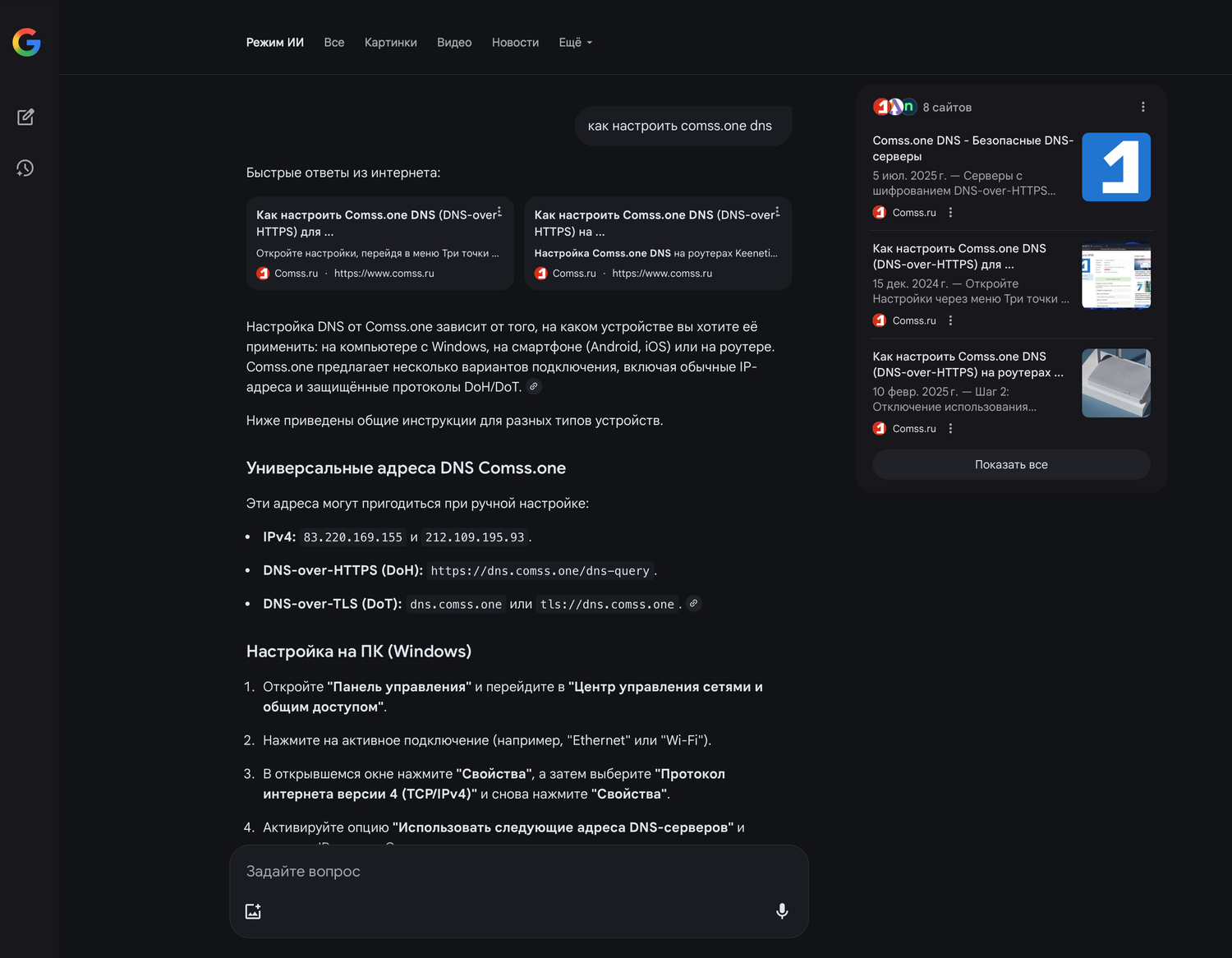The image size is (1232, 958).
Task: Open search history clock icon
Action: 25,168
